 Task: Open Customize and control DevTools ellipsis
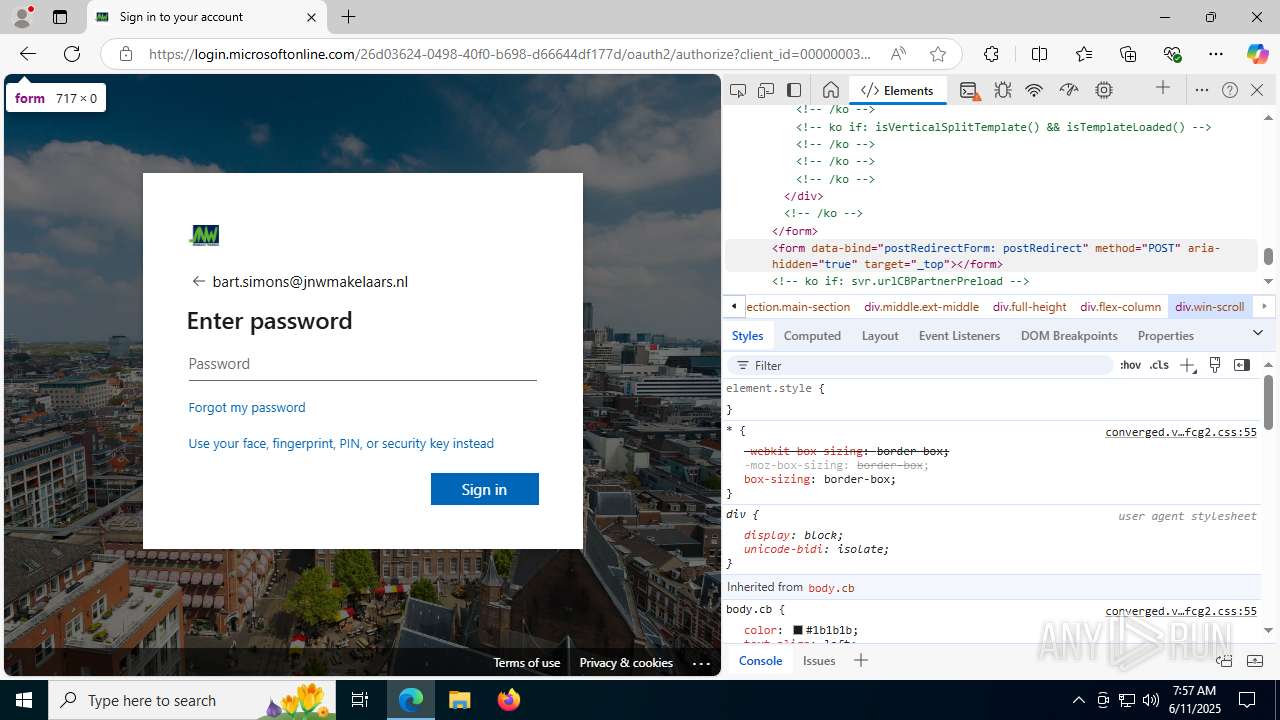[x=1202, y=90]
